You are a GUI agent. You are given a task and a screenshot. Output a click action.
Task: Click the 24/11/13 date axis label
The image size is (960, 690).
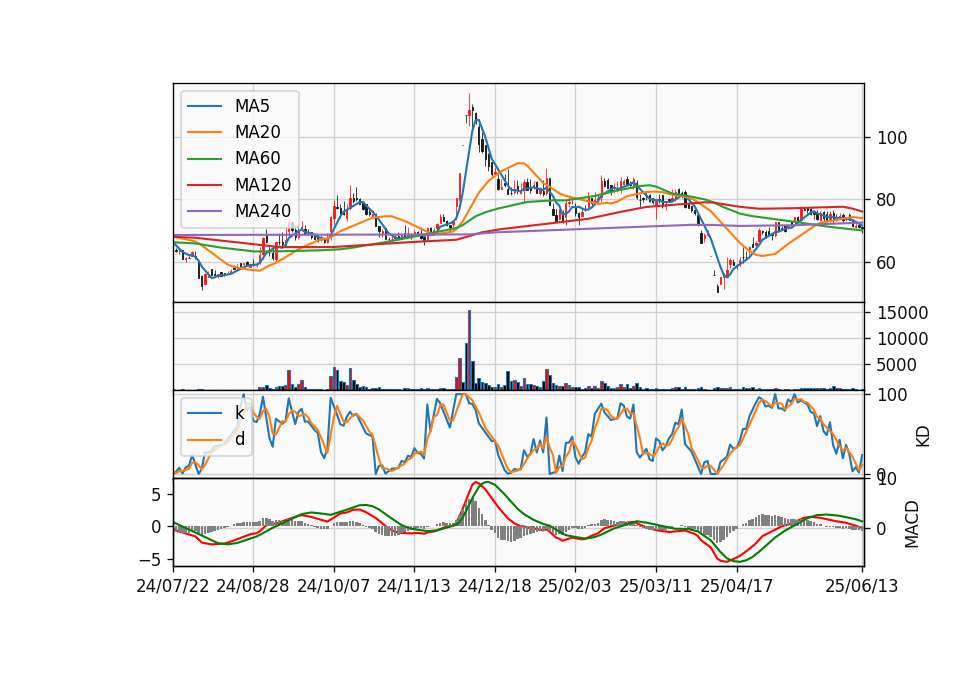click(x=414, y=586)
